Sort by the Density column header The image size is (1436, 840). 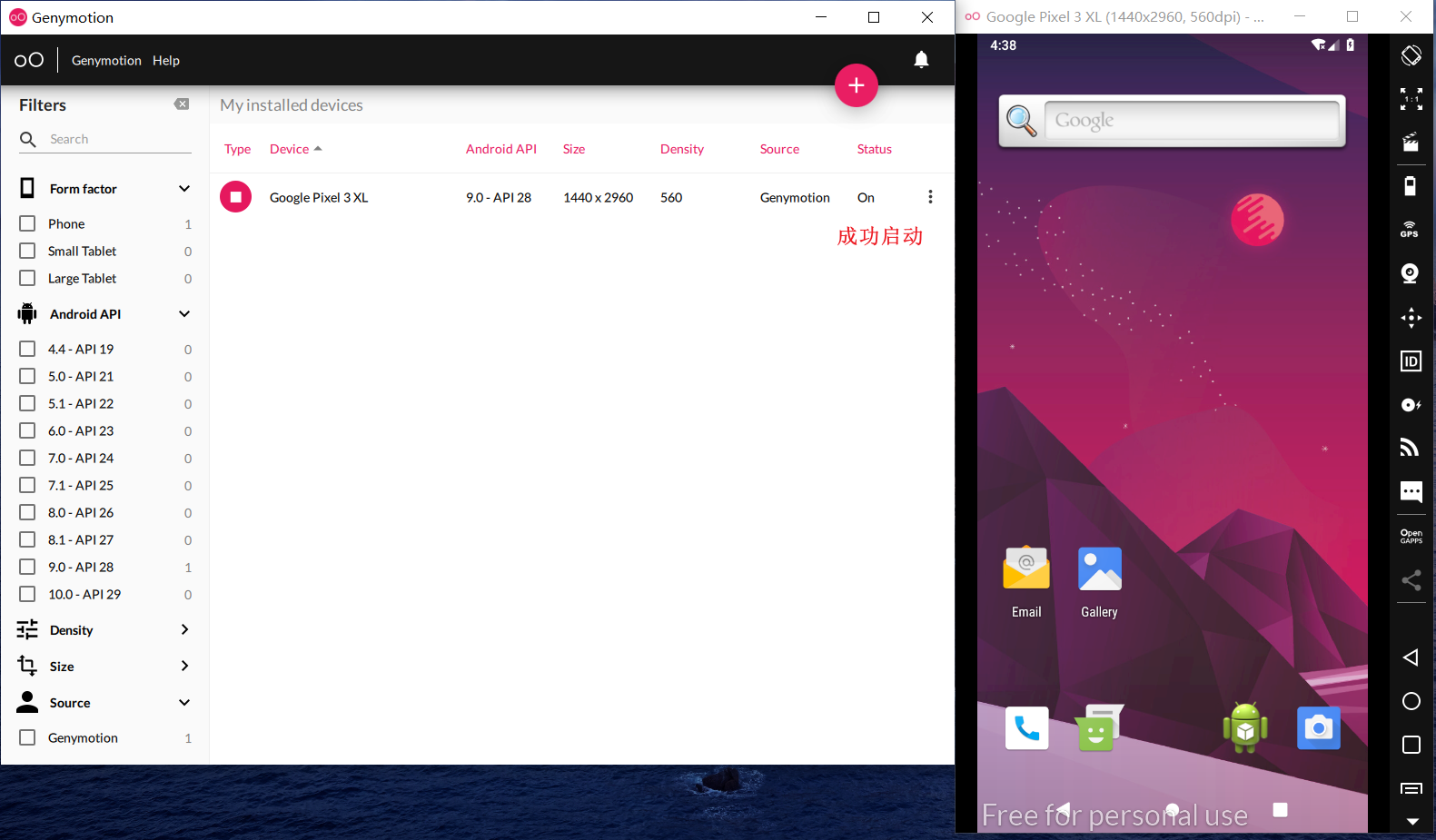tap(682, 149)
